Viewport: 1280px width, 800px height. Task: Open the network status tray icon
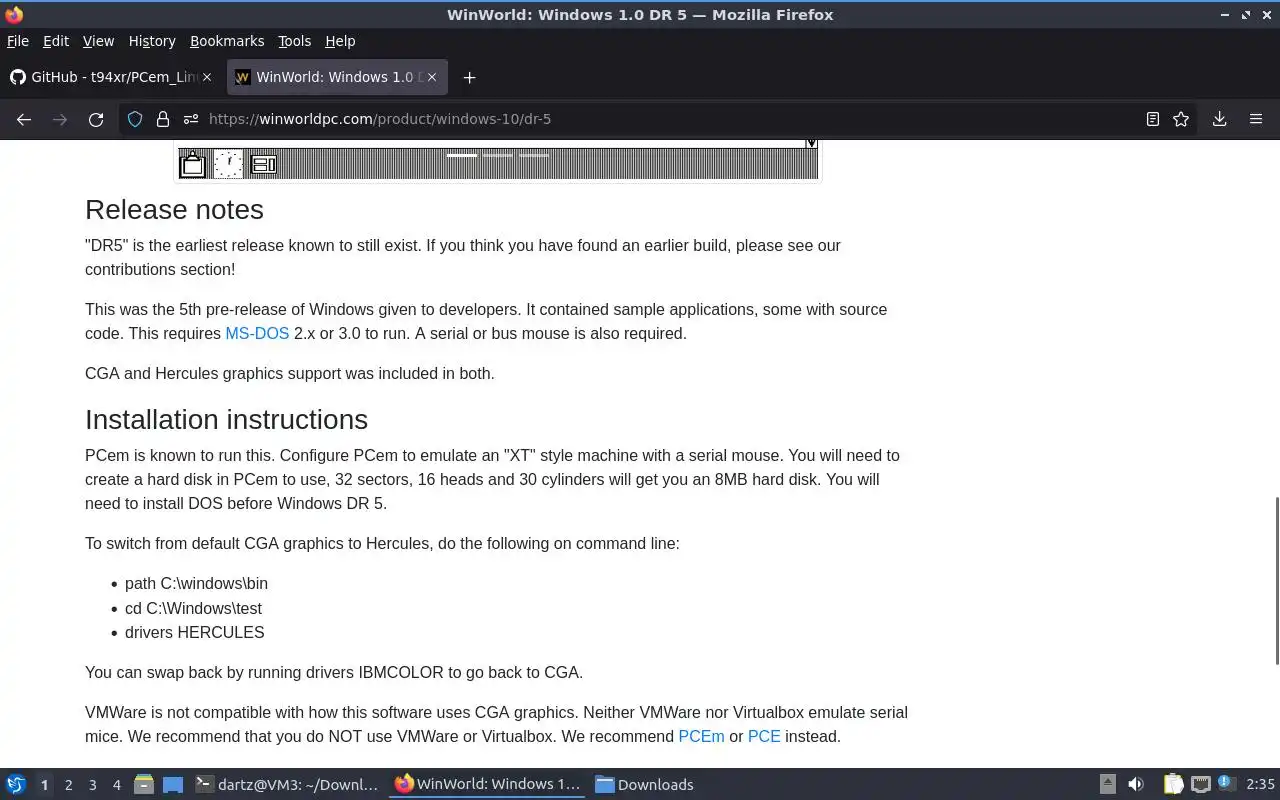1200,785
